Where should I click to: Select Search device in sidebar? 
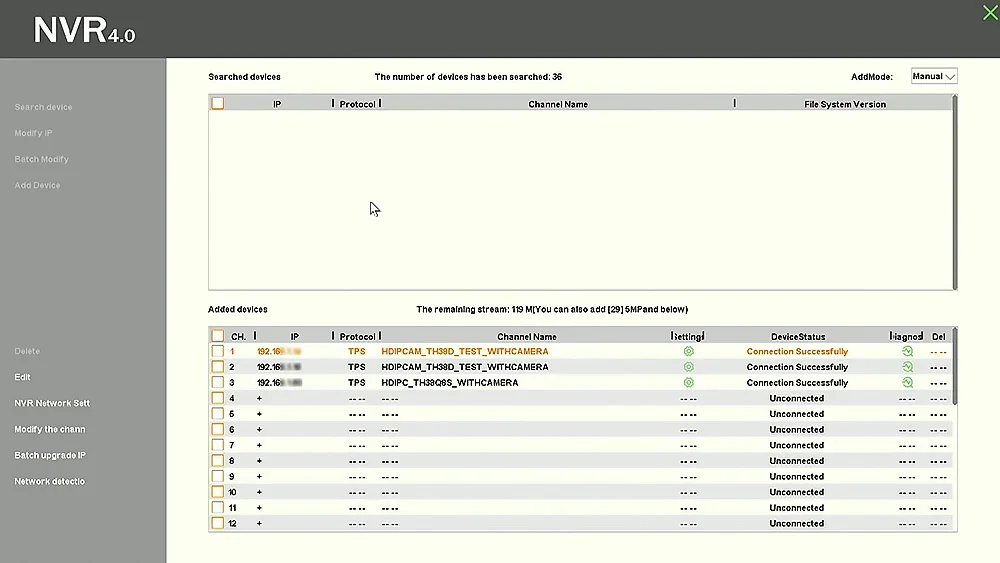(x=43, y=107)
